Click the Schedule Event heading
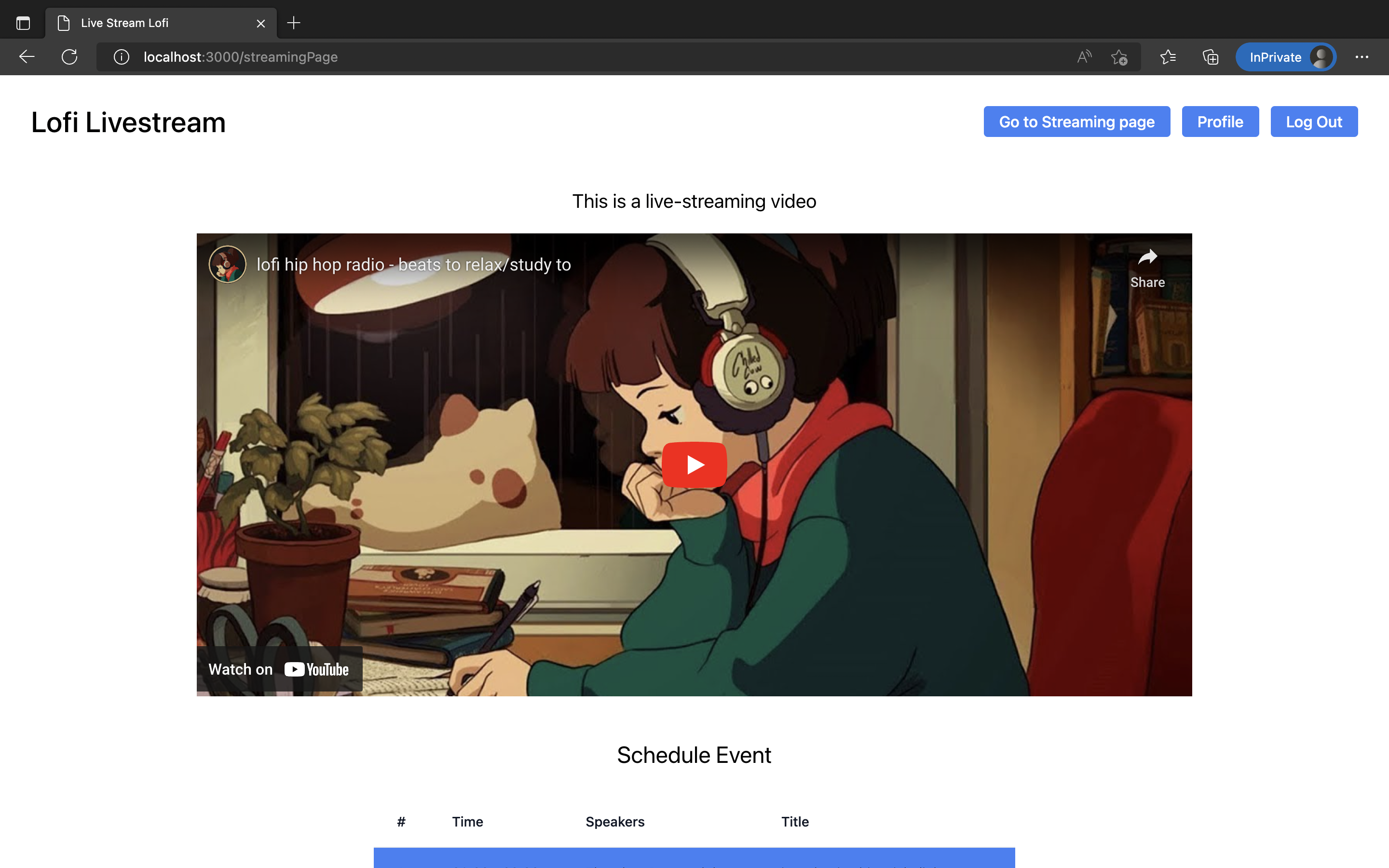 [694, 755]
